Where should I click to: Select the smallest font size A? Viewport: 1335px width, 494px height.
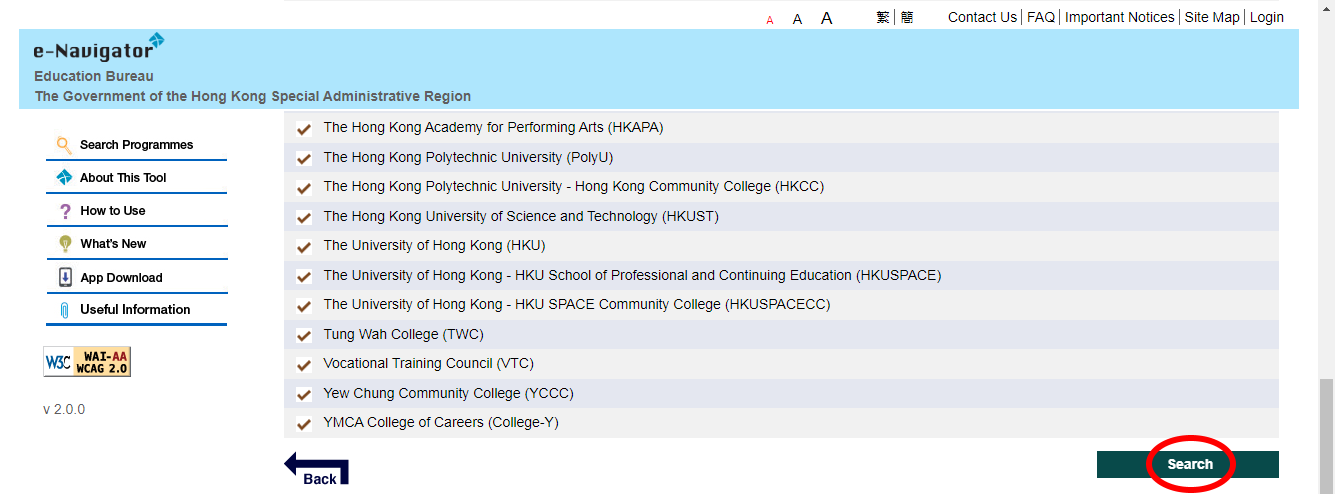pyautogui.click(x=770, y=20)
